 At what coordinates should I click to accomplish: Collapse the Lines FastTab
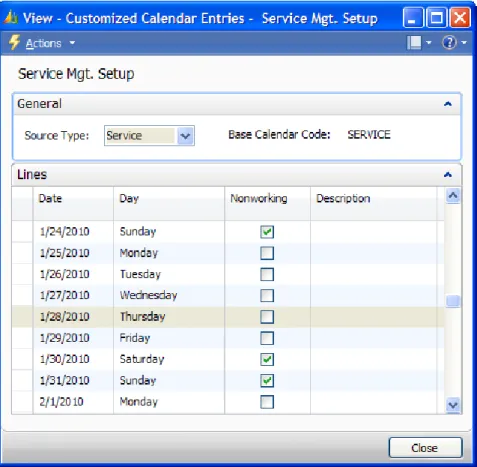448,175
